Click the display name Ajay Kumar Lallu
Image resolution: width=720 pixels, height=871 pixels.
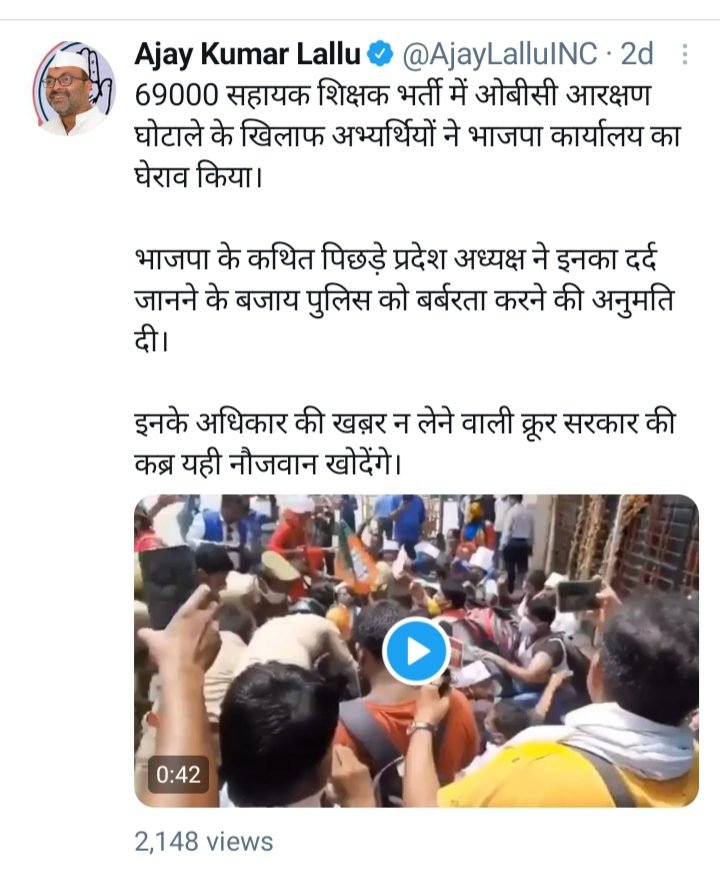click(248, 54)
